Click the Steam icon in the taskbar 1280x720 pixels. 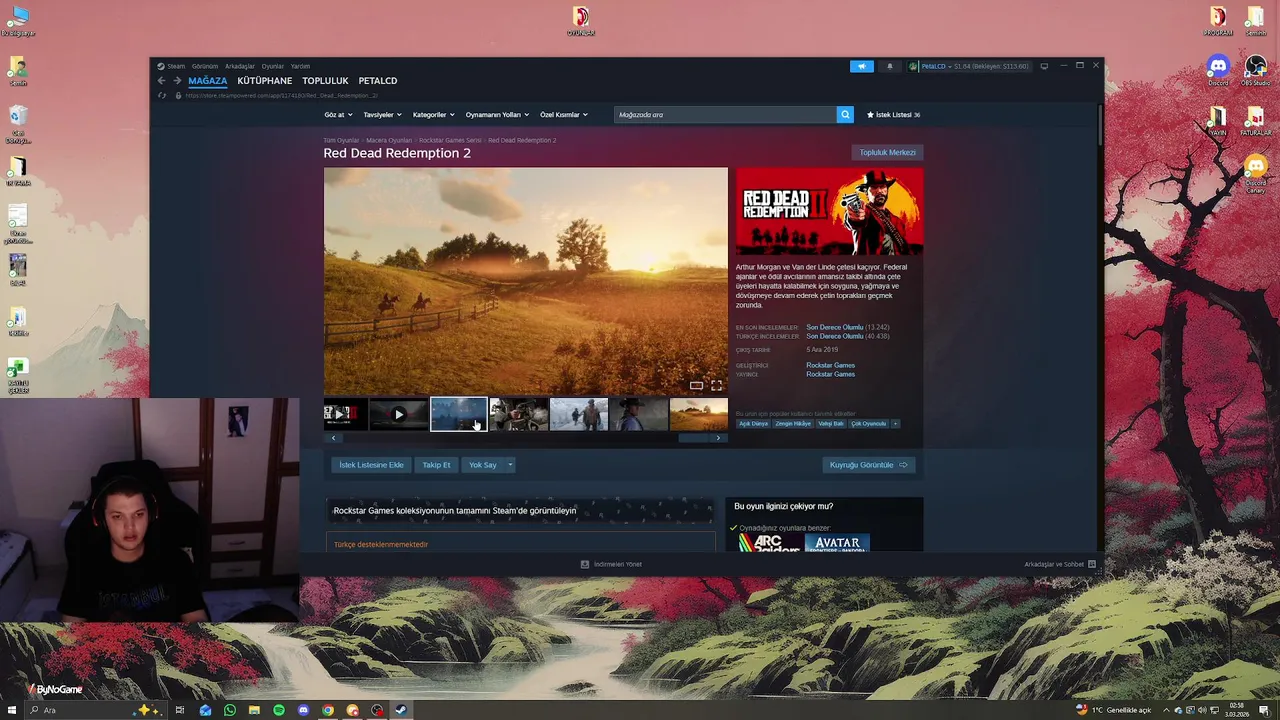pos(401,710)
